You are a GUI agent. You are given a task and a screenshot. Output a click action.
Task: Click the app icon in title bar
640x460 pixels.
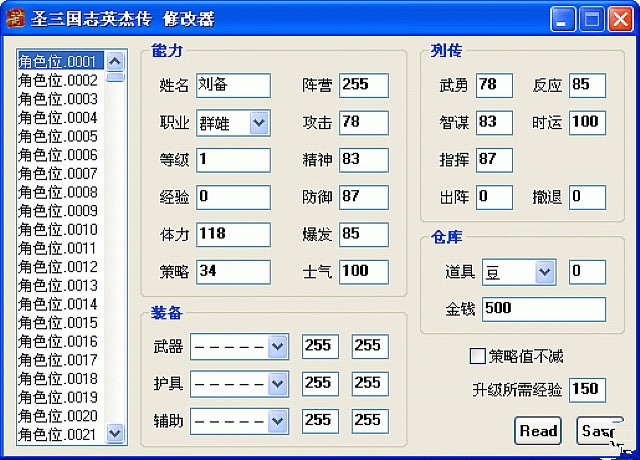pos(16,18)
